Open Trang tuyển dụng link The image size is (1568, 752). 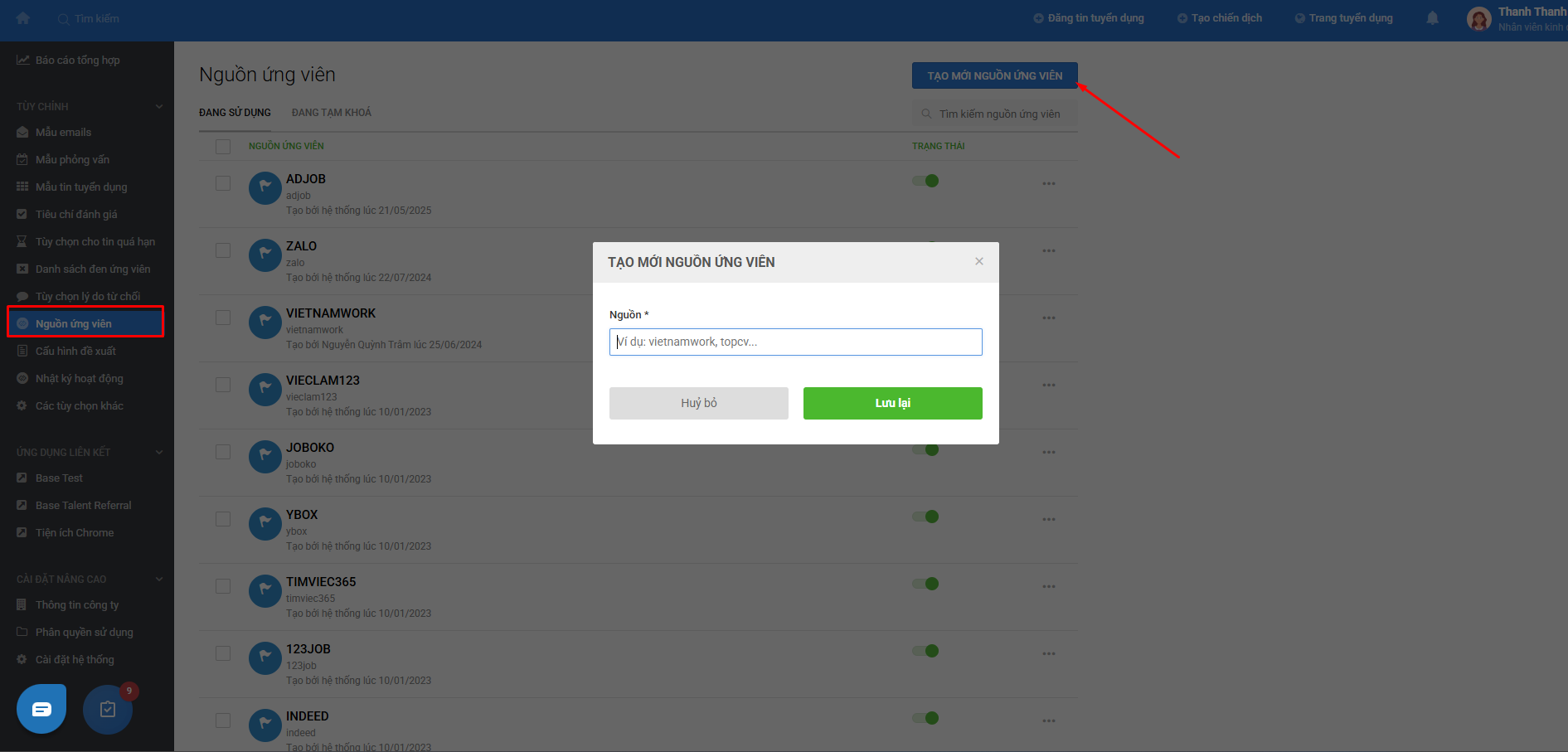pyautogui.click(x=1344, y=18)
